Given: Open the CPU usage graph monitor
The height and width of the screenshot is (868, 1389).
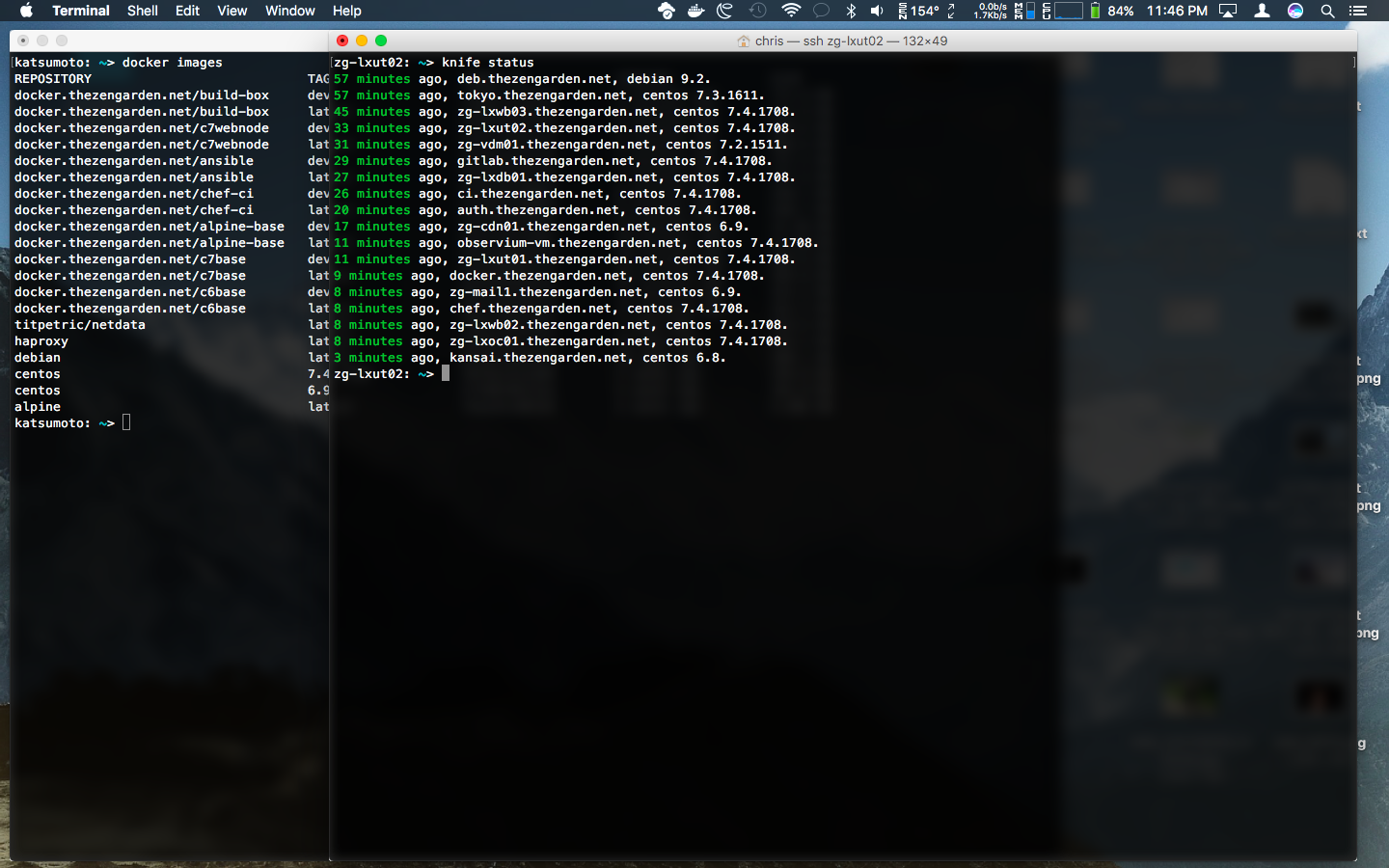Looking at the screenshot, I should 1062,11.
